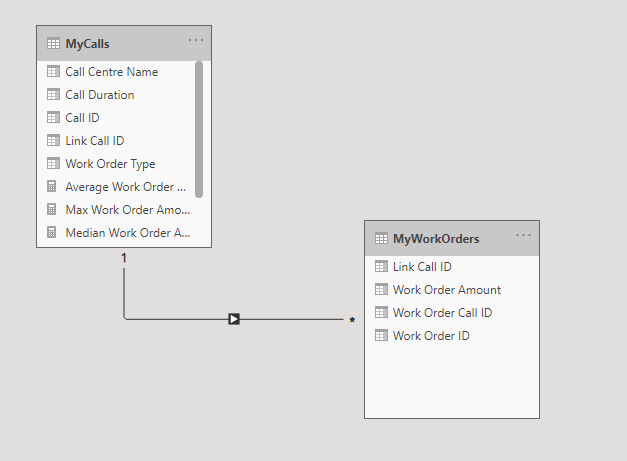This screenshot has height=461, width=627.
Task: Click the calculator icon beside Max Work Order
Action: coord(53,210)
